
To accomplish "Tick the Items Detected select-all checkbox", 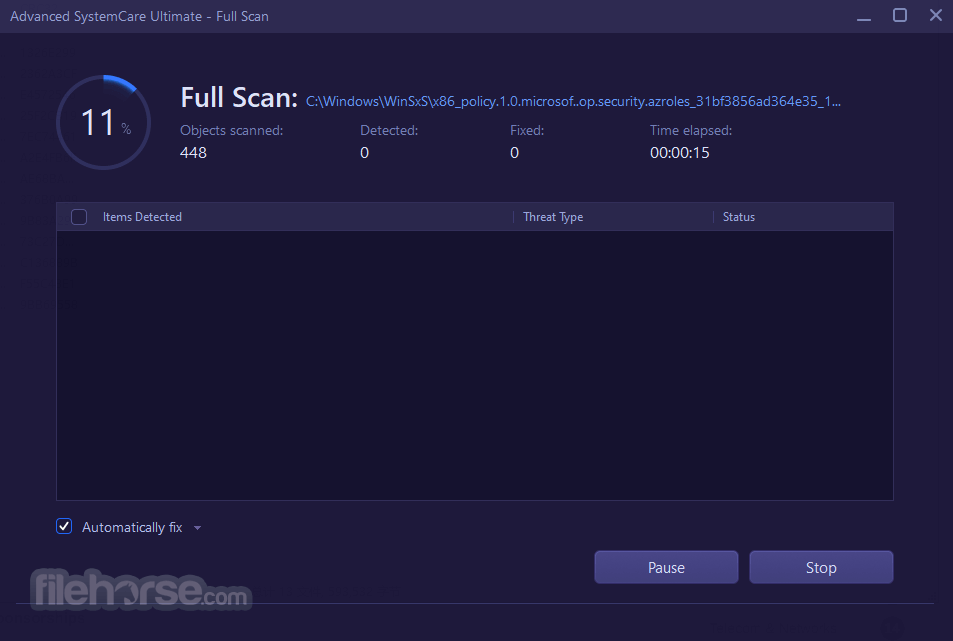I will tap(79, 217).
